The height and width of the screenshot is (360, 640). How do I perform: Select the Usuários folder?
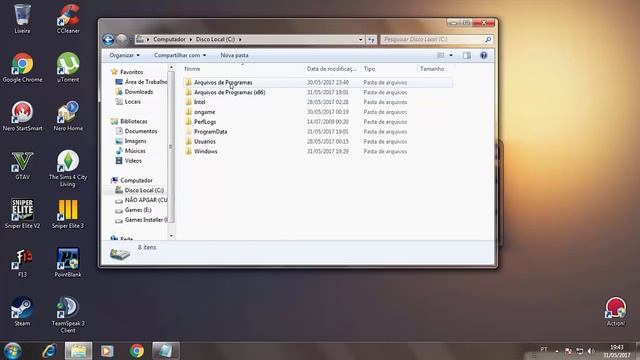318,141
